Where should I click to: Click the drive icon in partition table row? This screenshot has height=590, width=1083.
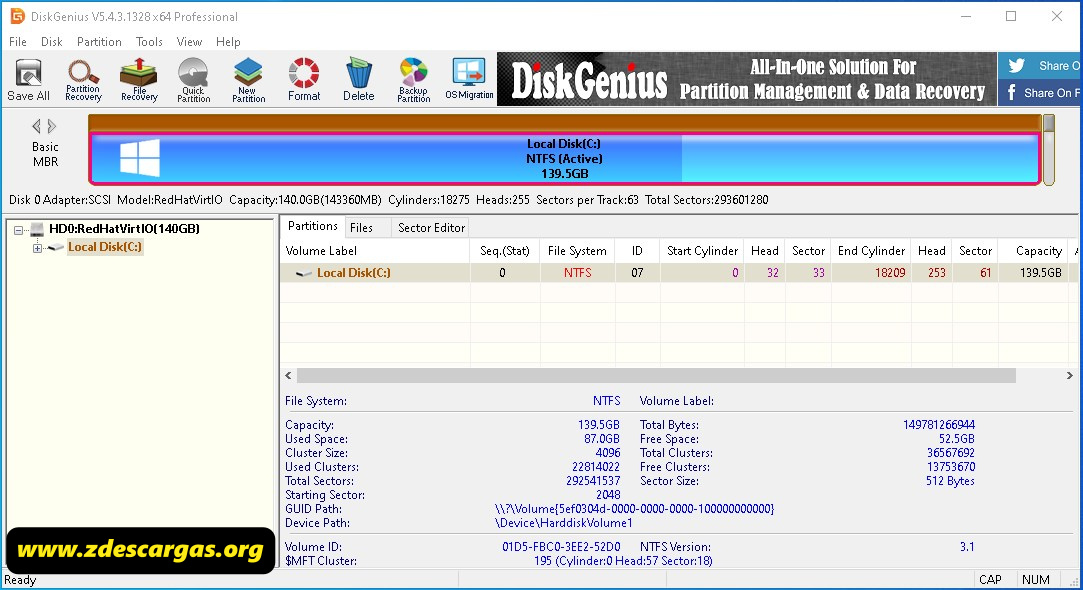pos(303,274)
